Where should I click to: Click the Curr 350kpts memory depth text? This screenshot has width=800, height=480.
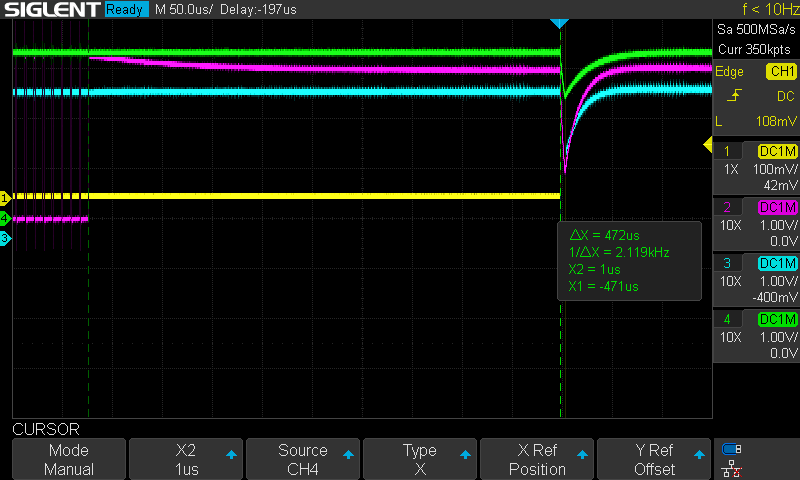pyautogui.click(x=754, y=49)
